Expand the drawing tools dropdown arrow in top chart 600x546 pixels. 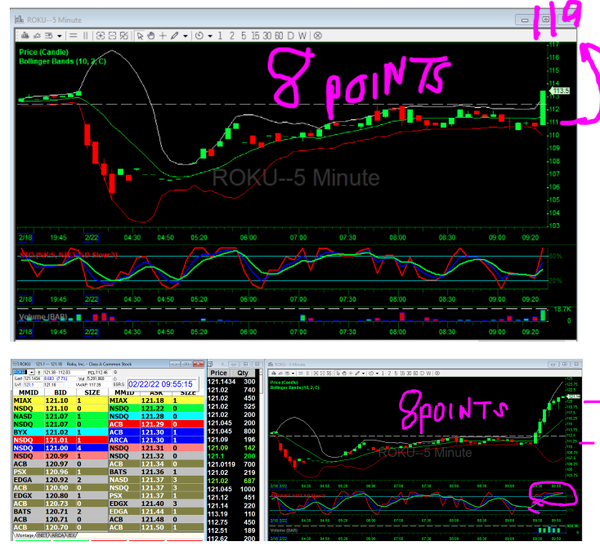pyautogui.click(x=185, y=35)
